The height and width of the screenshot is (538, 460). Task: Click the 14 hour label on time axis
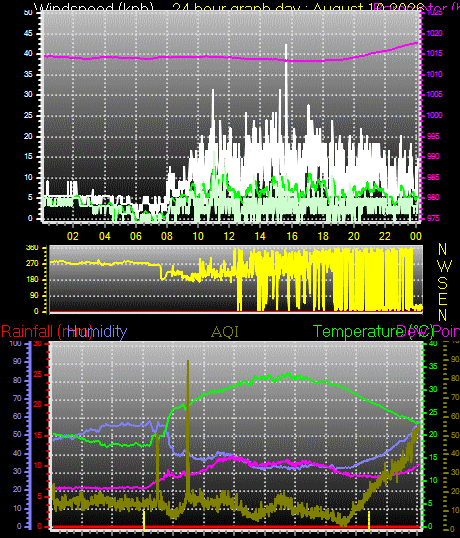[x=260, y=236]
